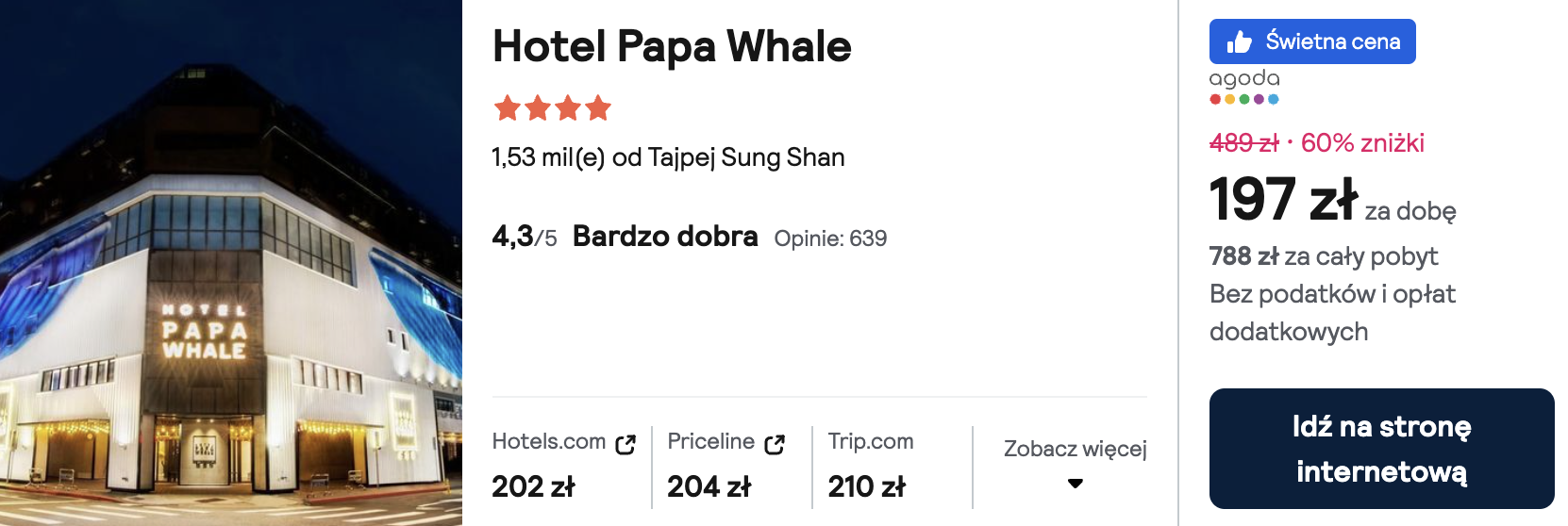Click the 4,3/5 Bardzo dobra rating
Screen dimensions: 1568x526
[x=625, y=236]
